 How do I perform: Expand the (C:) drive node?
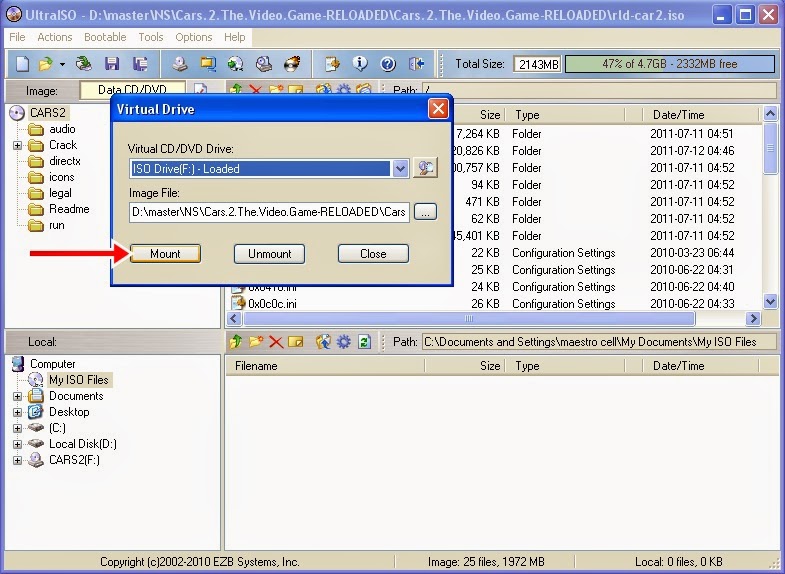[x=18, y=428]
